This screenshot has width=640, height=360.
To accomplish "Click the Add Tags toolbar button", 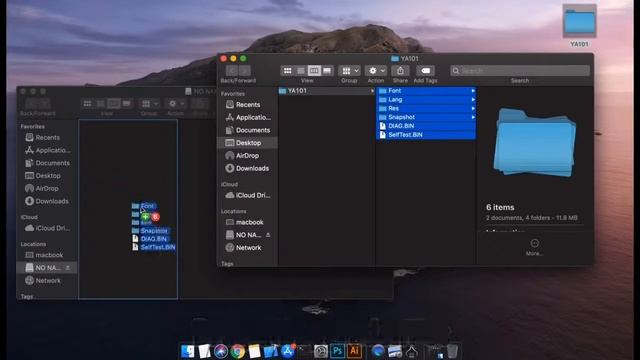I will tap(425, 71).
